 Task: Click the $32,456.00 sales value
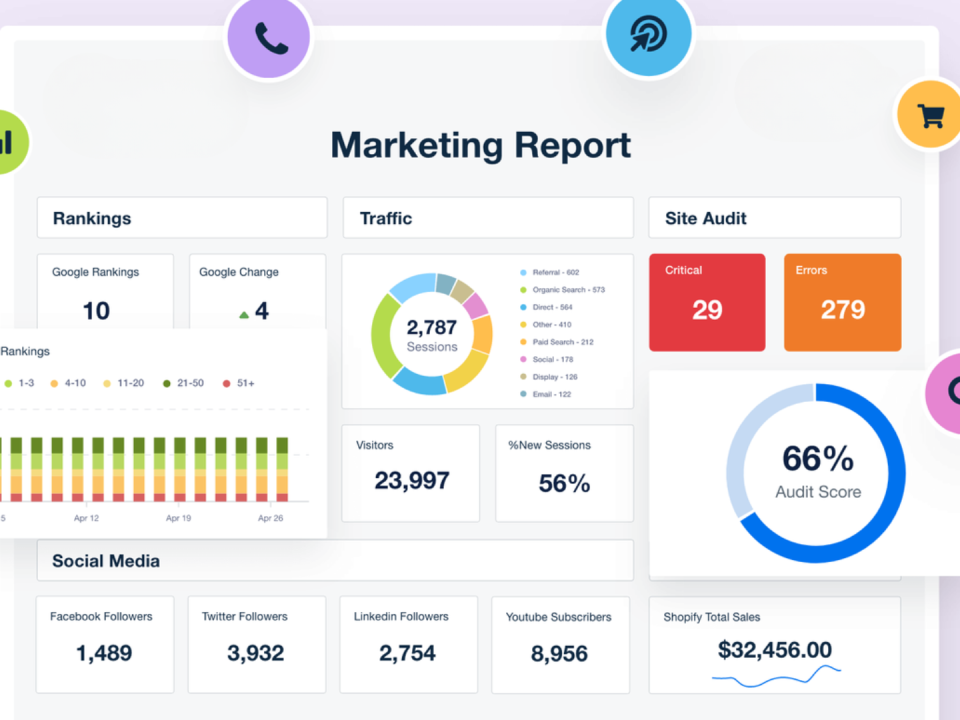click(774, 650)
